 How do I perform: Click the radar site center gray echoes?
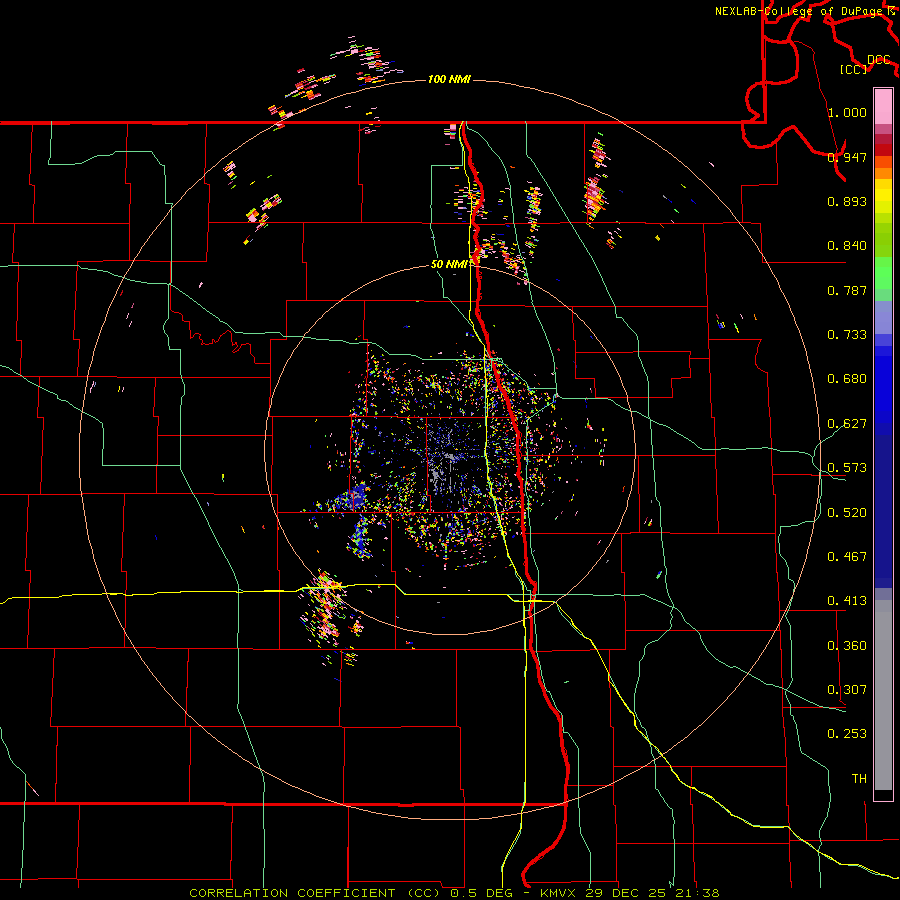coord(445,466)
